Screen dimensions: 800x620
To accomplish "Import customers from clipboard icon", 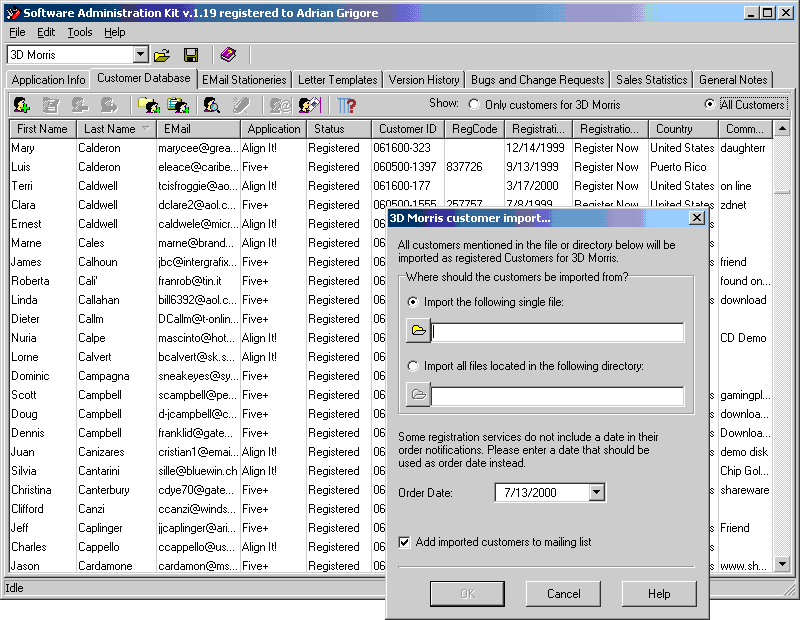I will (178, 105).
